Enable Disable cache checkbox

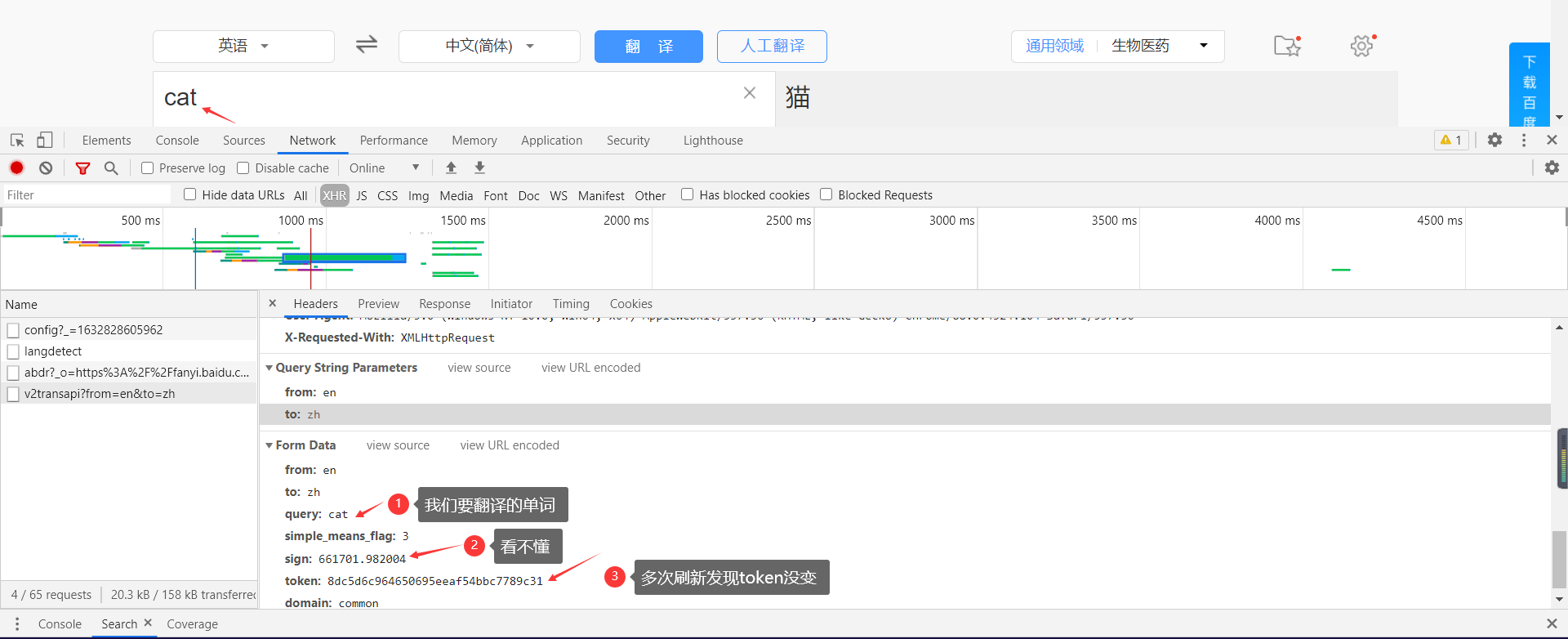[243, 168]
